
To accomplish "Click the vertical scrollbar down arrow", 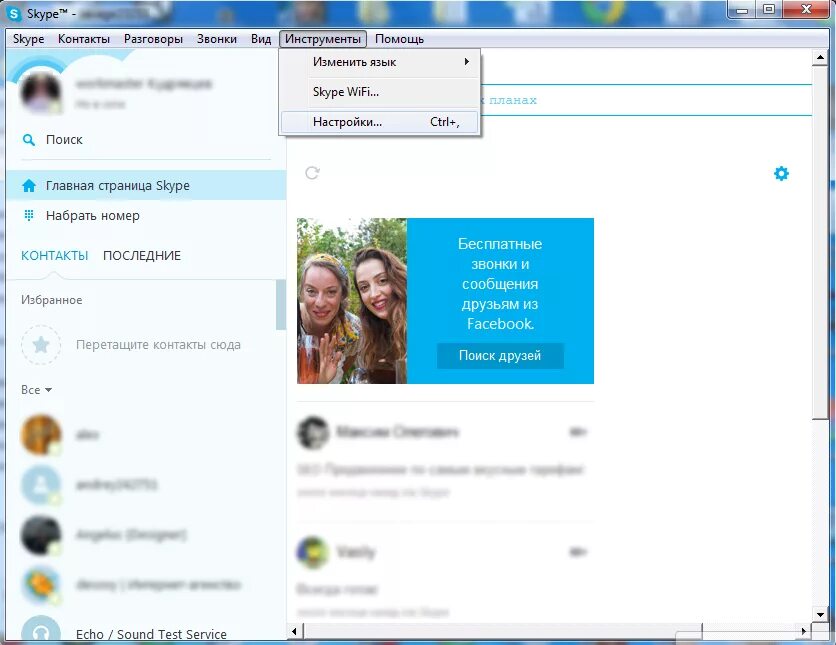I will coord(820,614).
